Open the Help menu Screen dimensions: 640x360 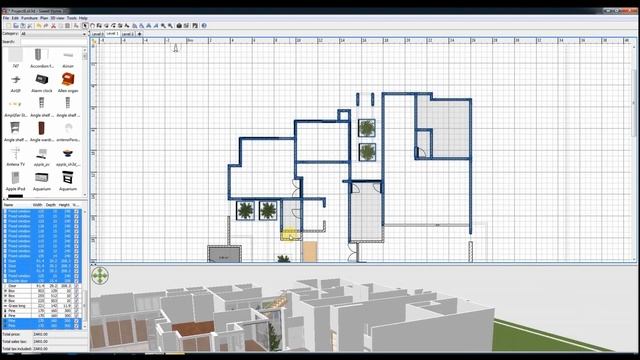pyautogui.click(x=83, y=18)
